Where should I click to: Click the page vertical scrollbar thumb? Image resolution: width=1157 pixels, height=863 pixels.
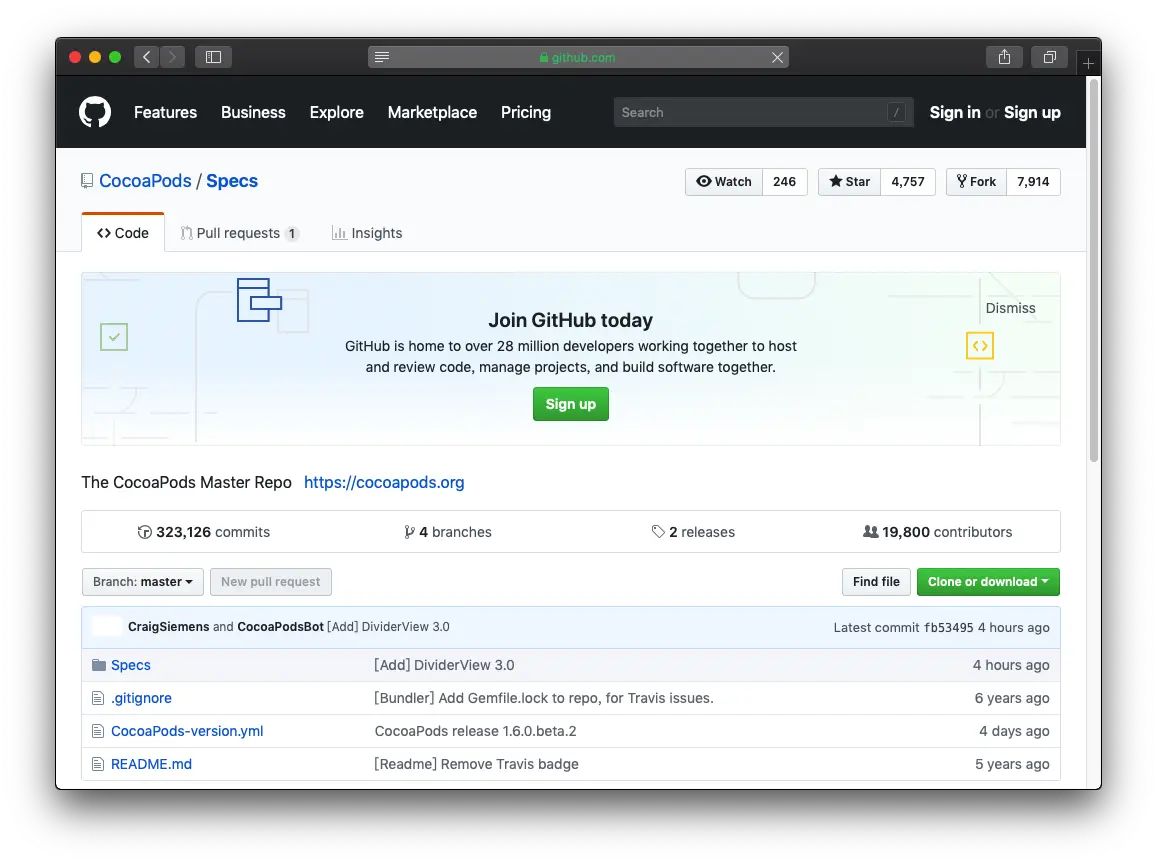pos(1094,269)
